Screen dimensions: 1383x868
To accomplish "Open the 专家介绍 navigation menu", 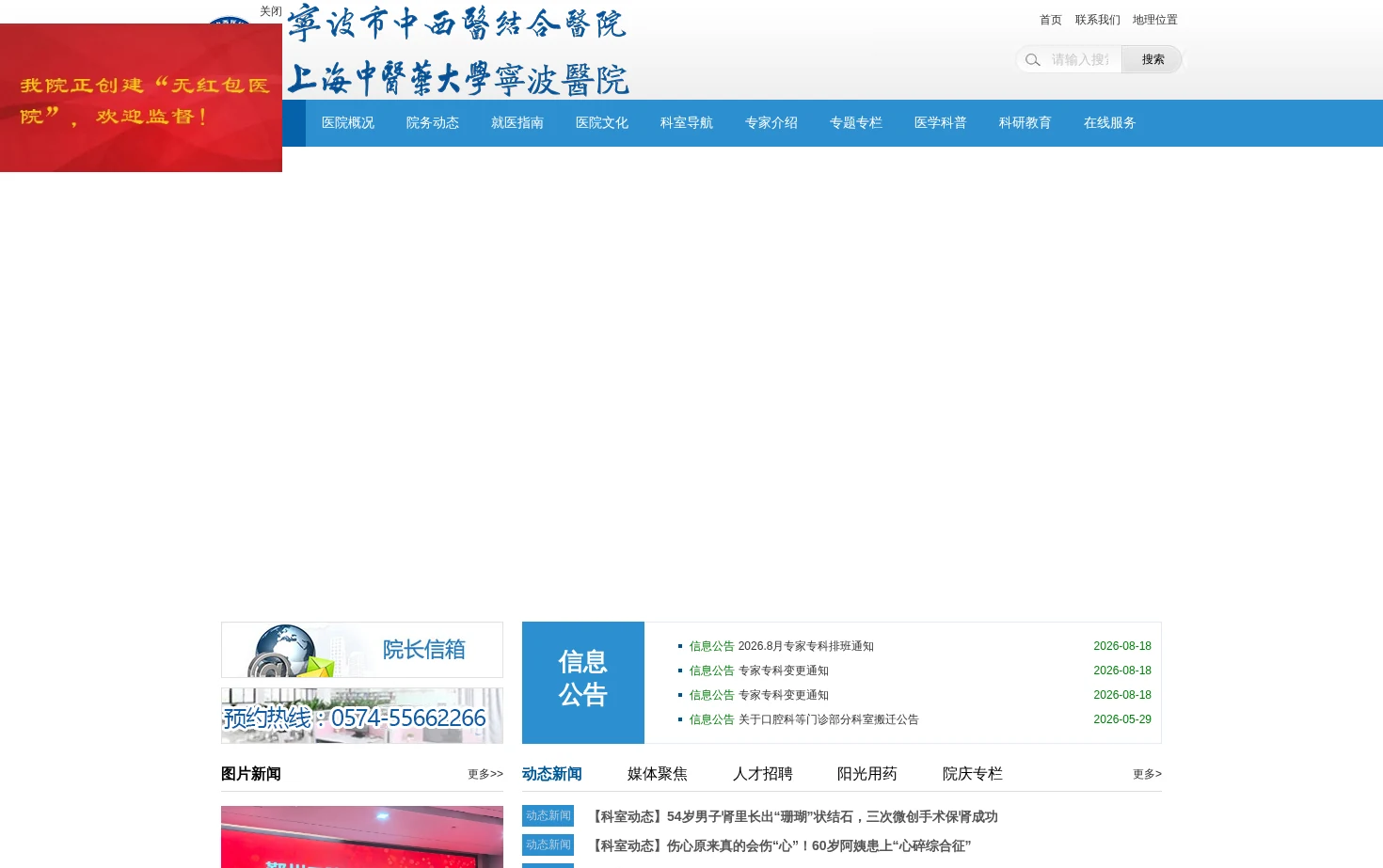I will point(771,123).
